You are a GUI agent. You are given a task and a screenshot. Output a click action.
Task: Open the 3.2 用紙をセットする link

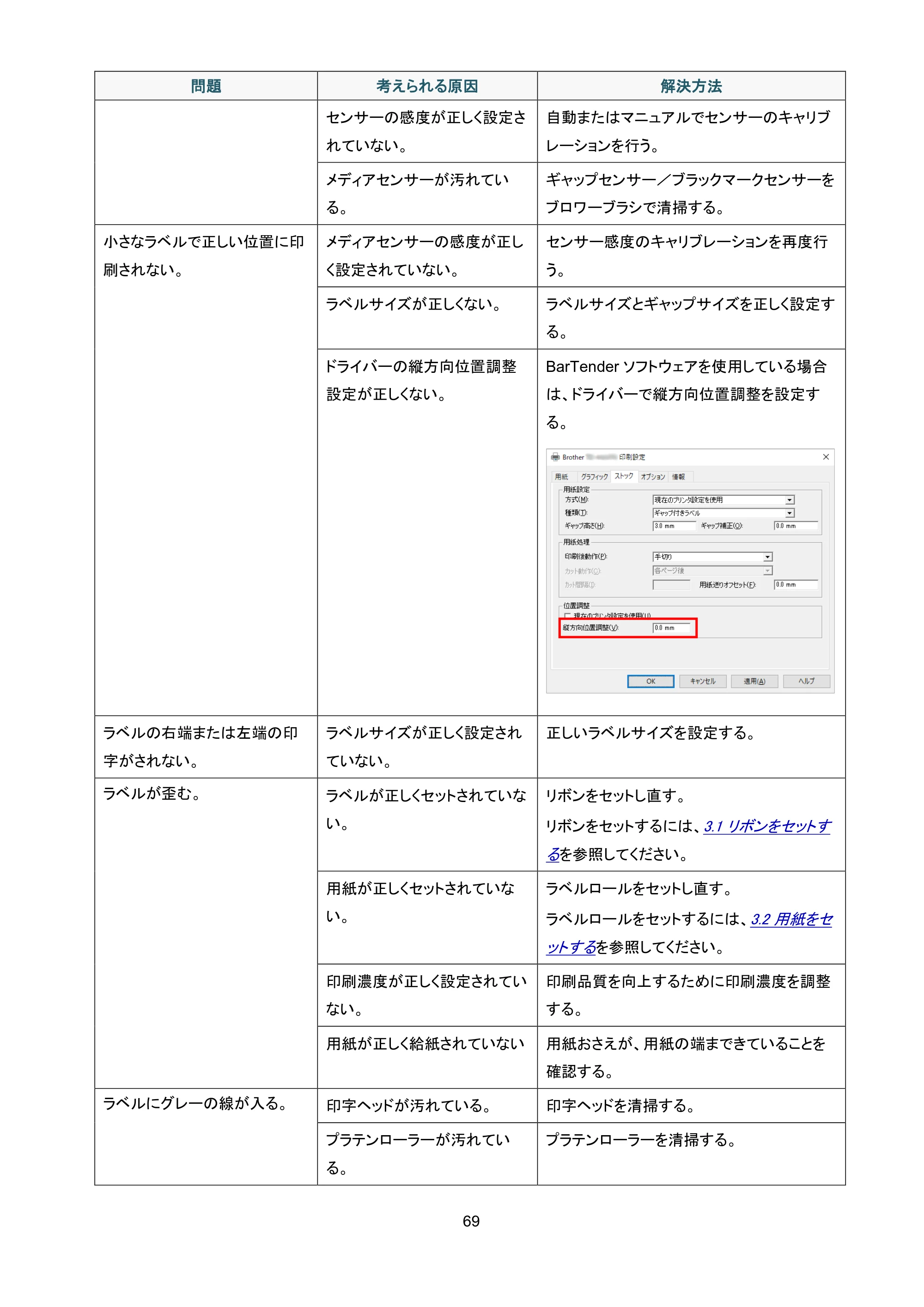(791, 919)
